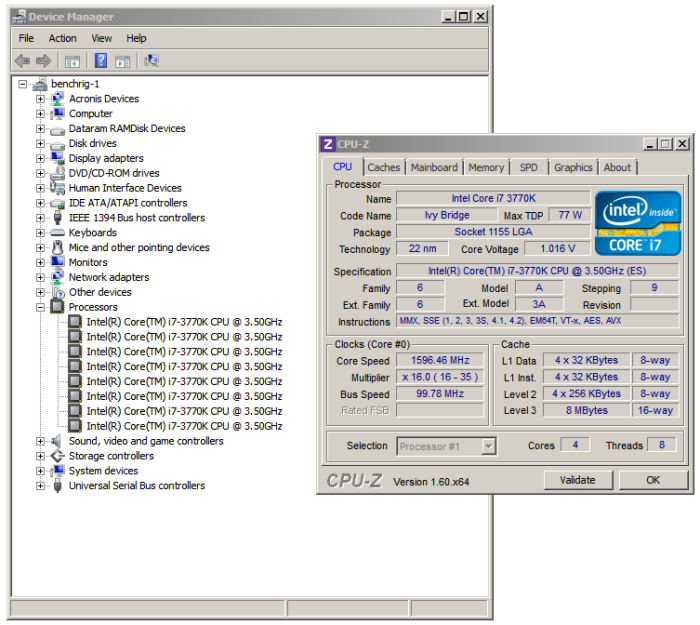
Task: Click the Action Pane toolbar icon next to Help
Action: (x=122, y=61)
